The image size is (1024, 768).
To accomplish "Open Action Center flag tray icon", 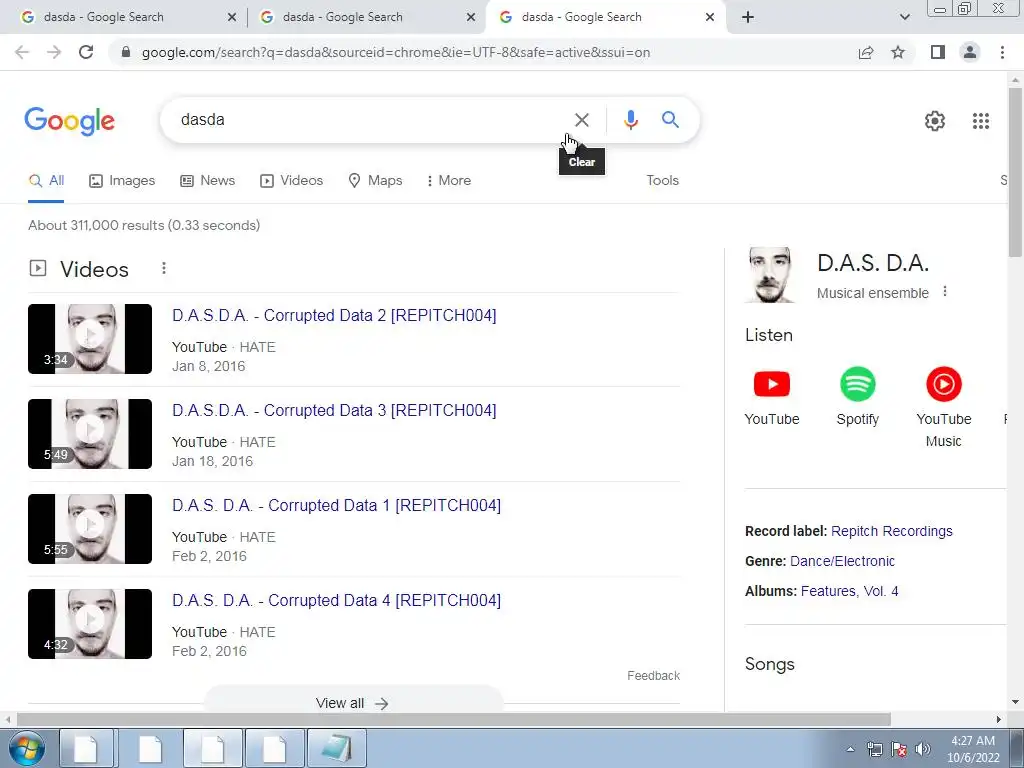I will [899, 749].
